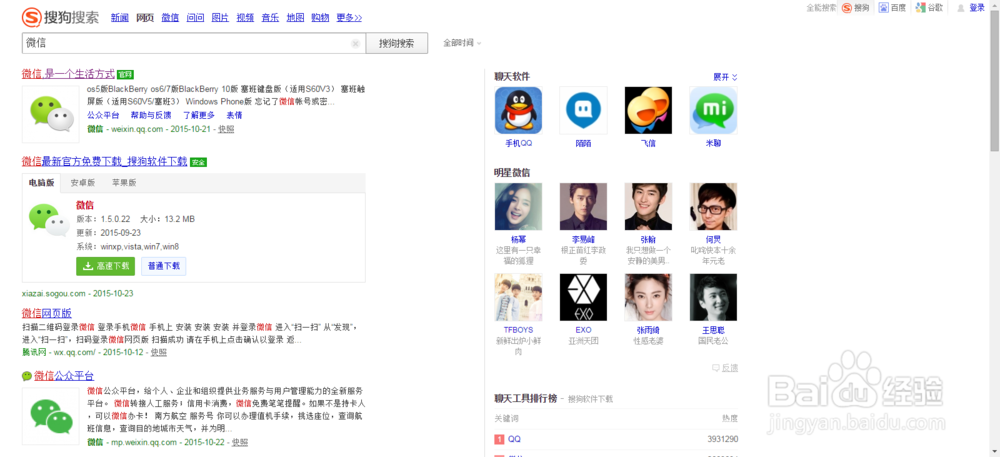Viewport: 1000px width, 457px height.
Task: Click the 登录 user icon
Action: (960, 8)
